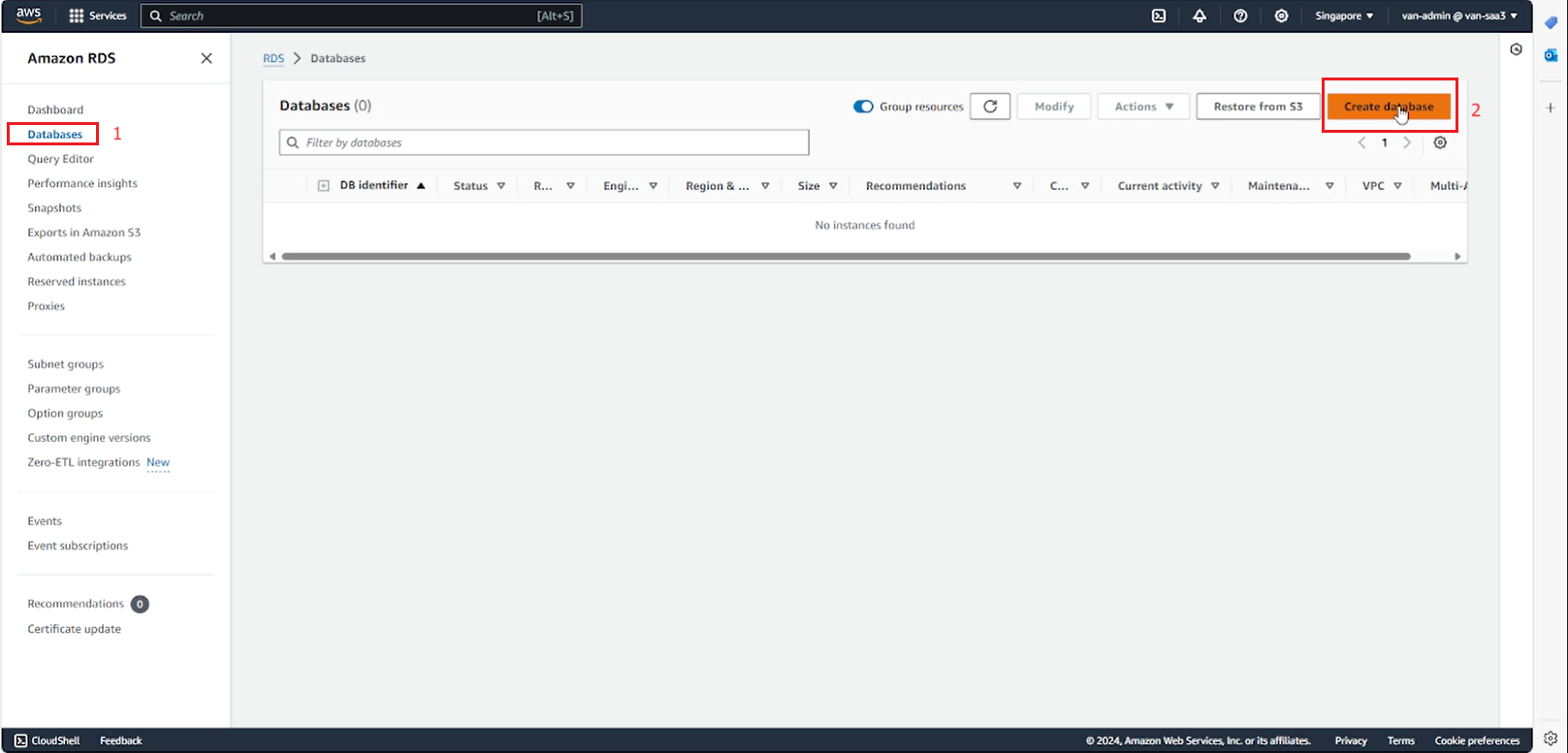Screen dimensions: 1568x753
Task: Sort by the Size column
Action: pos(817,186)
